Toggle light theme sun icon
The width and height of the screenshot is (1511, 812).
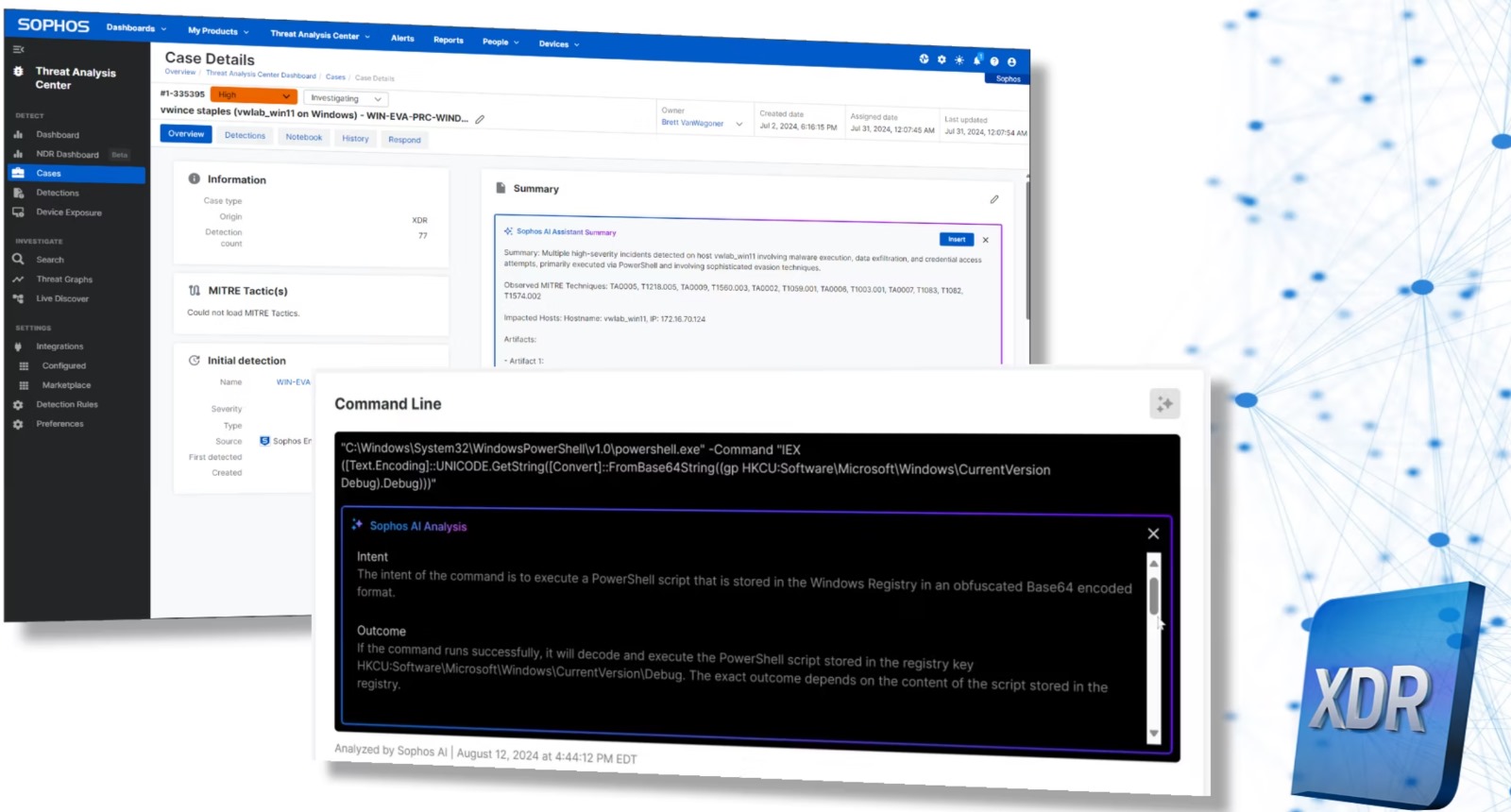[x=959, y=59]
